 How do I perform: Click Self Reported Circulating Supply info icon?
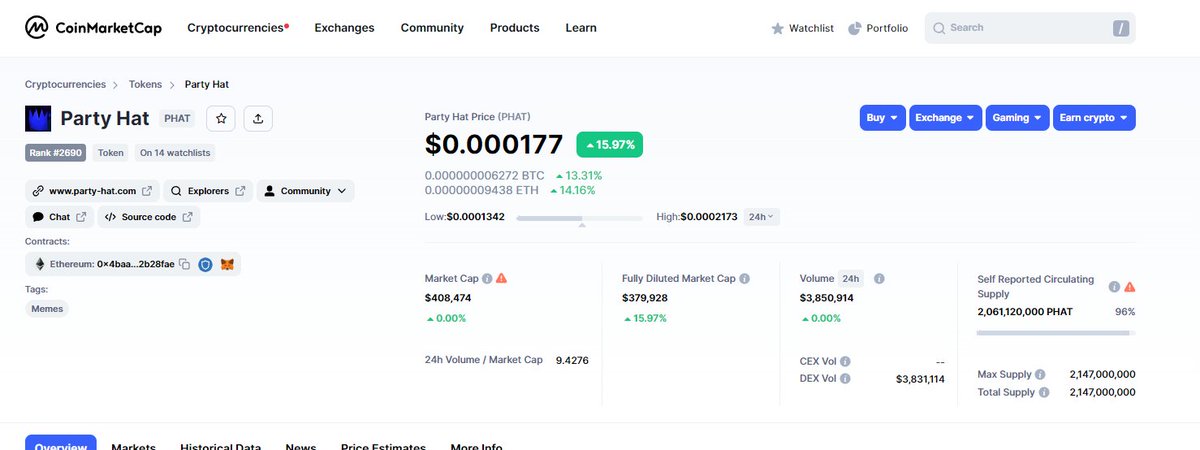pos(1114,287)
